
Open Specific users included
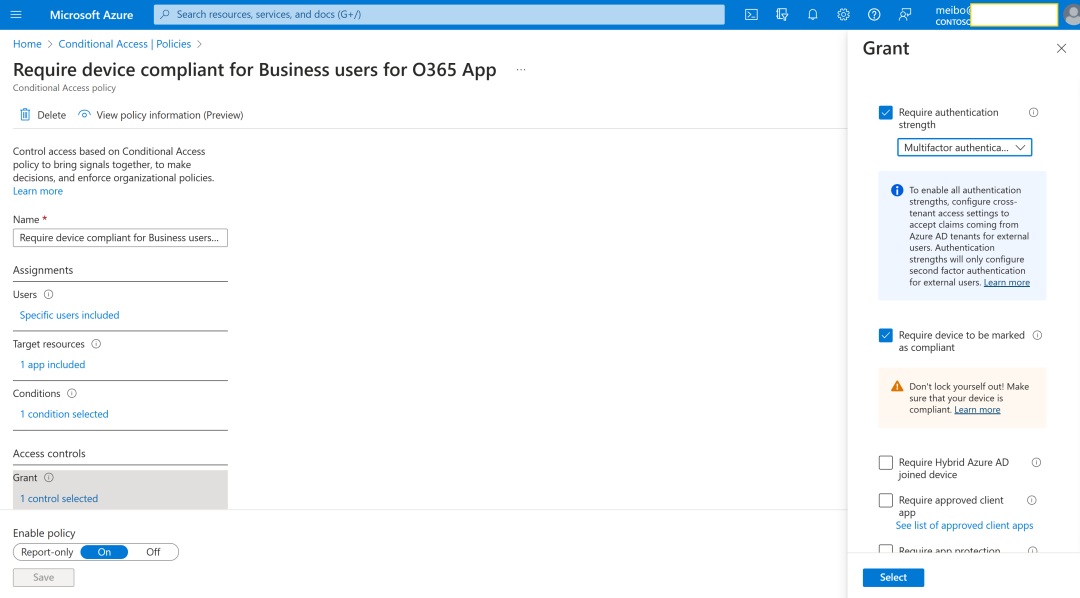(x=70, y=315)
